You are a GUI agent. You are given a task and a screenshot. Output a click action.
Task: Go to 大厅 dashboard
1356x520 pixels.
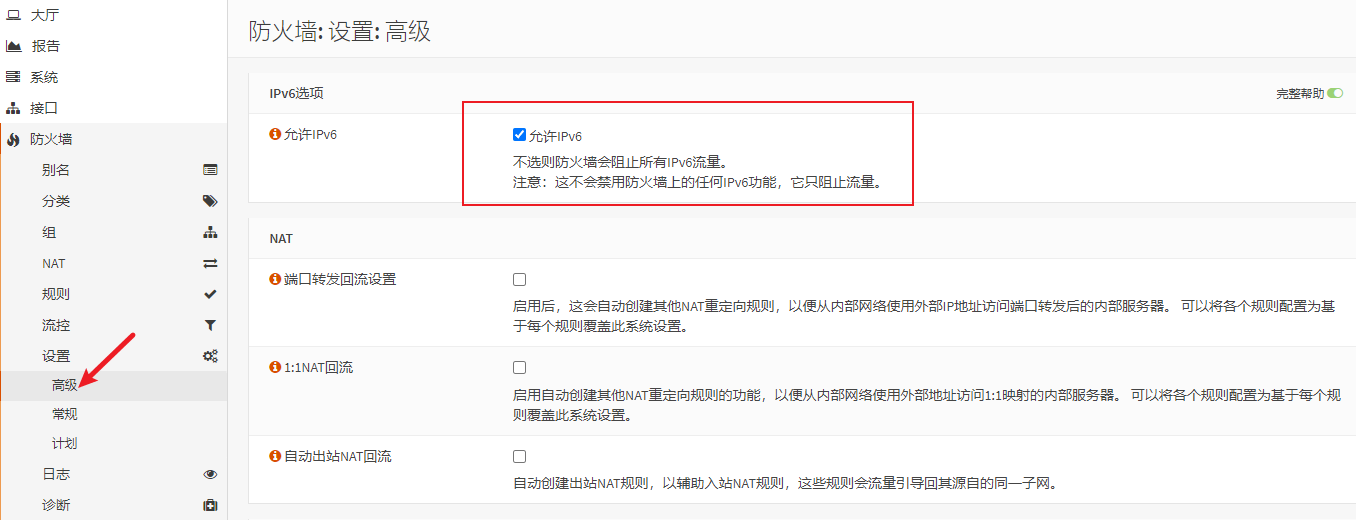[x=44, y=15]
